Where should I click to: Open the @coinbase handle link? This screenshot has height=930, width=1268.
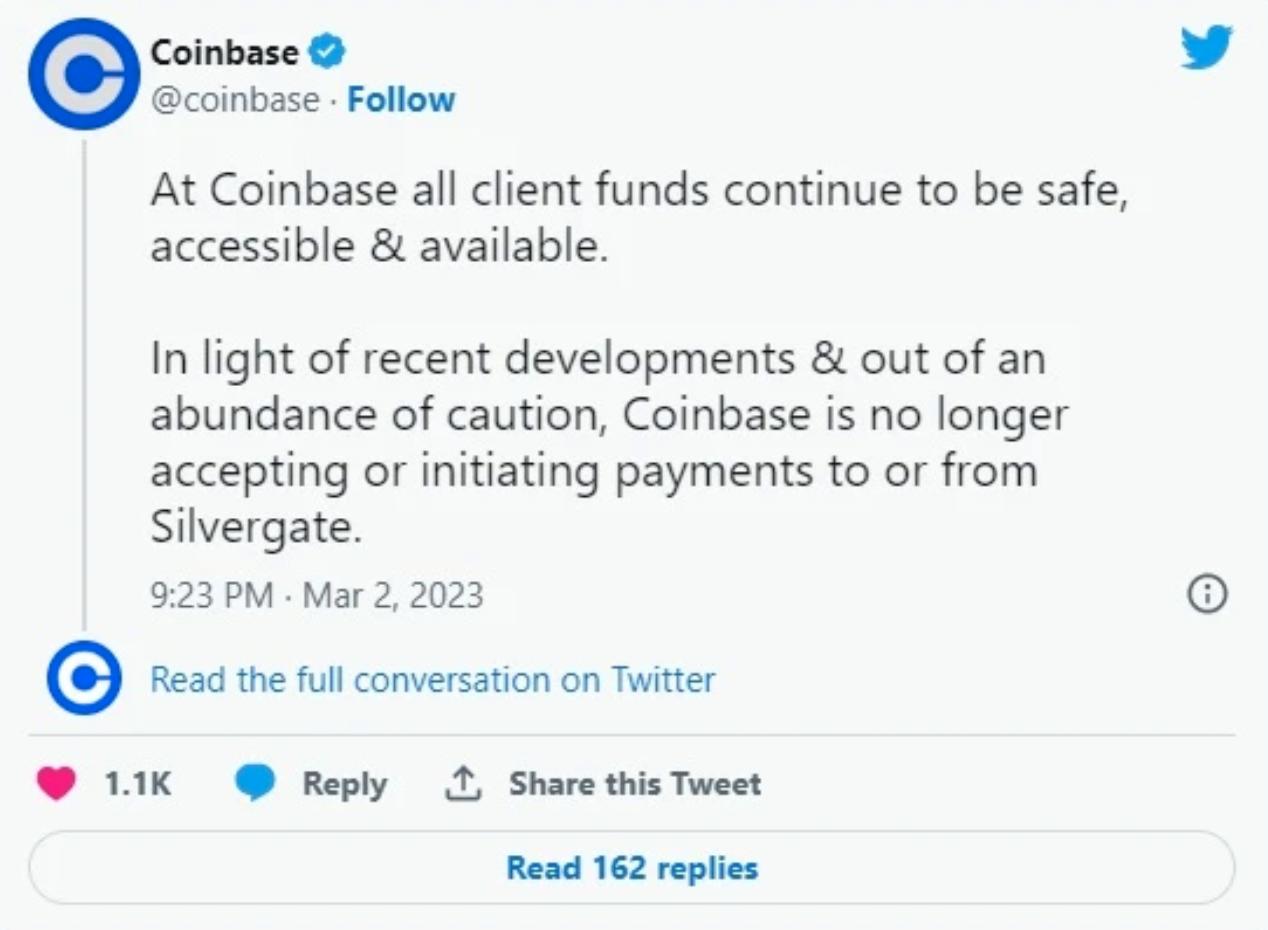pos(235,100)
